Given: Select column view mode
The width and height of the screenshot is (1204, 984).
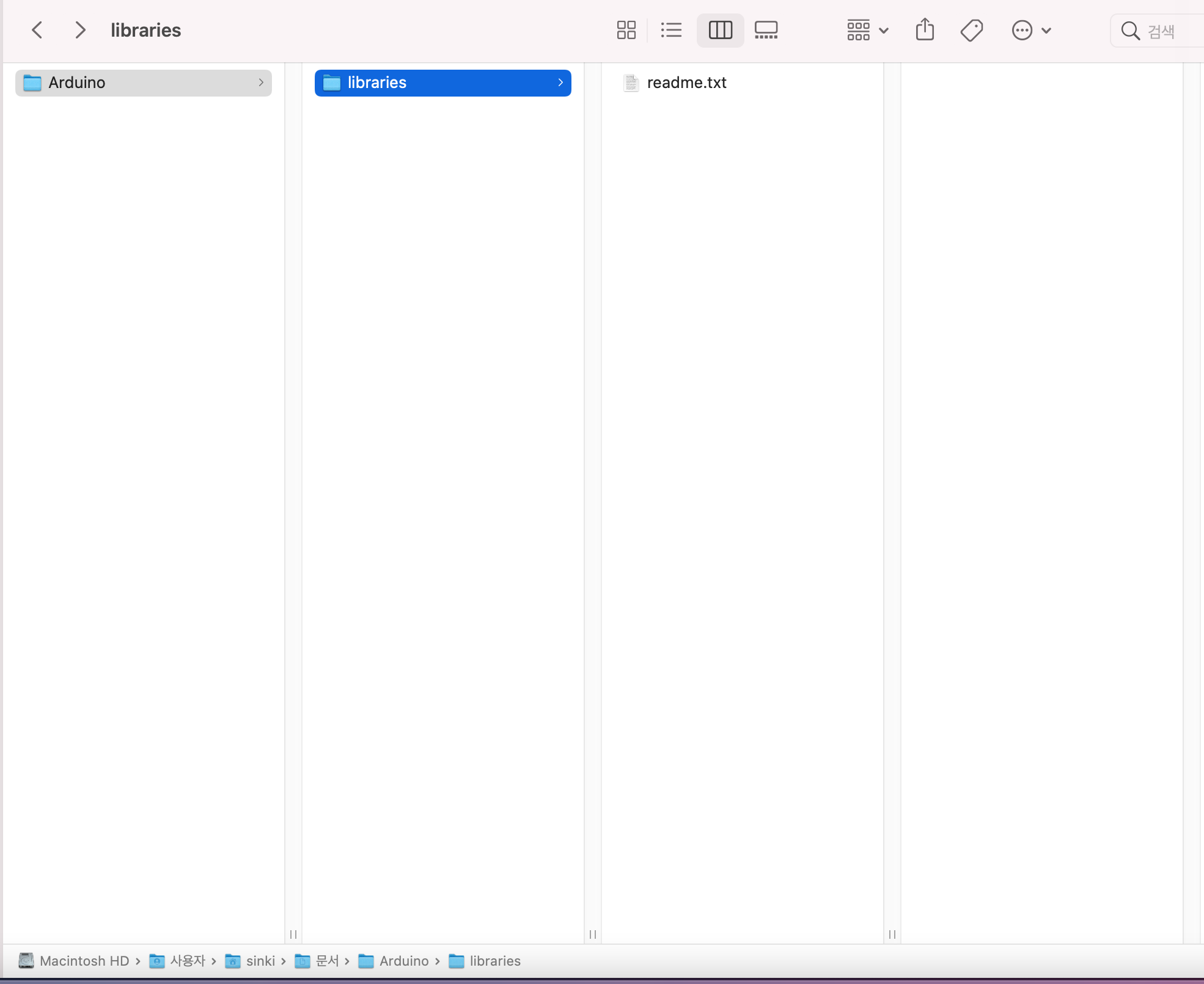Looking at the screenshot, I should coord(720,30).
